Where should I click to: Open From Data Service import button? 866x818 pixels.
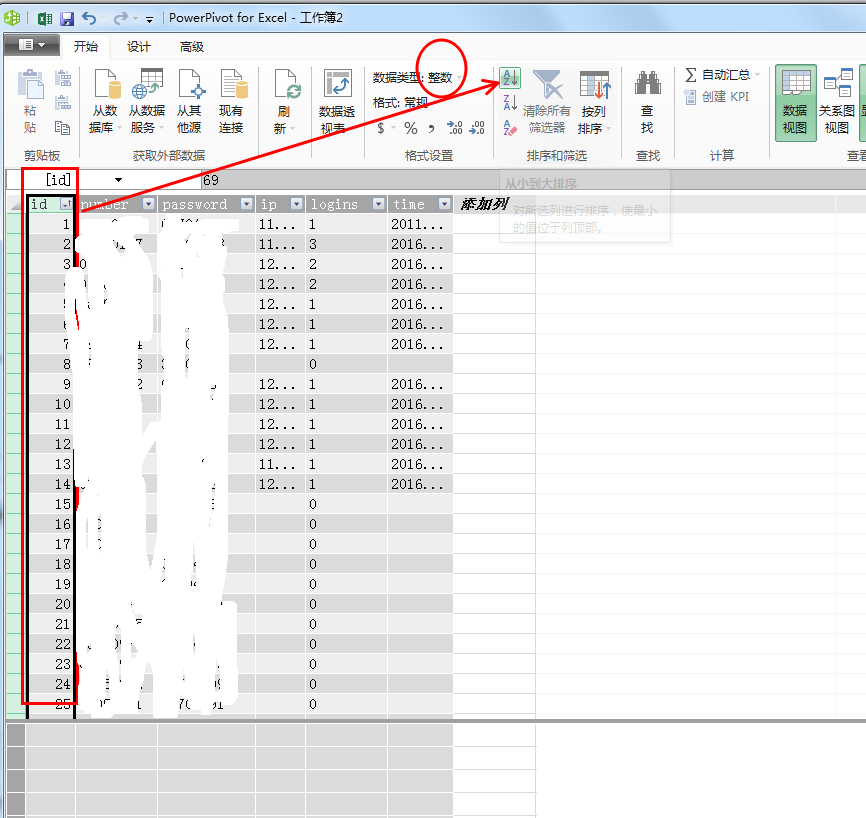pos(147,102)
